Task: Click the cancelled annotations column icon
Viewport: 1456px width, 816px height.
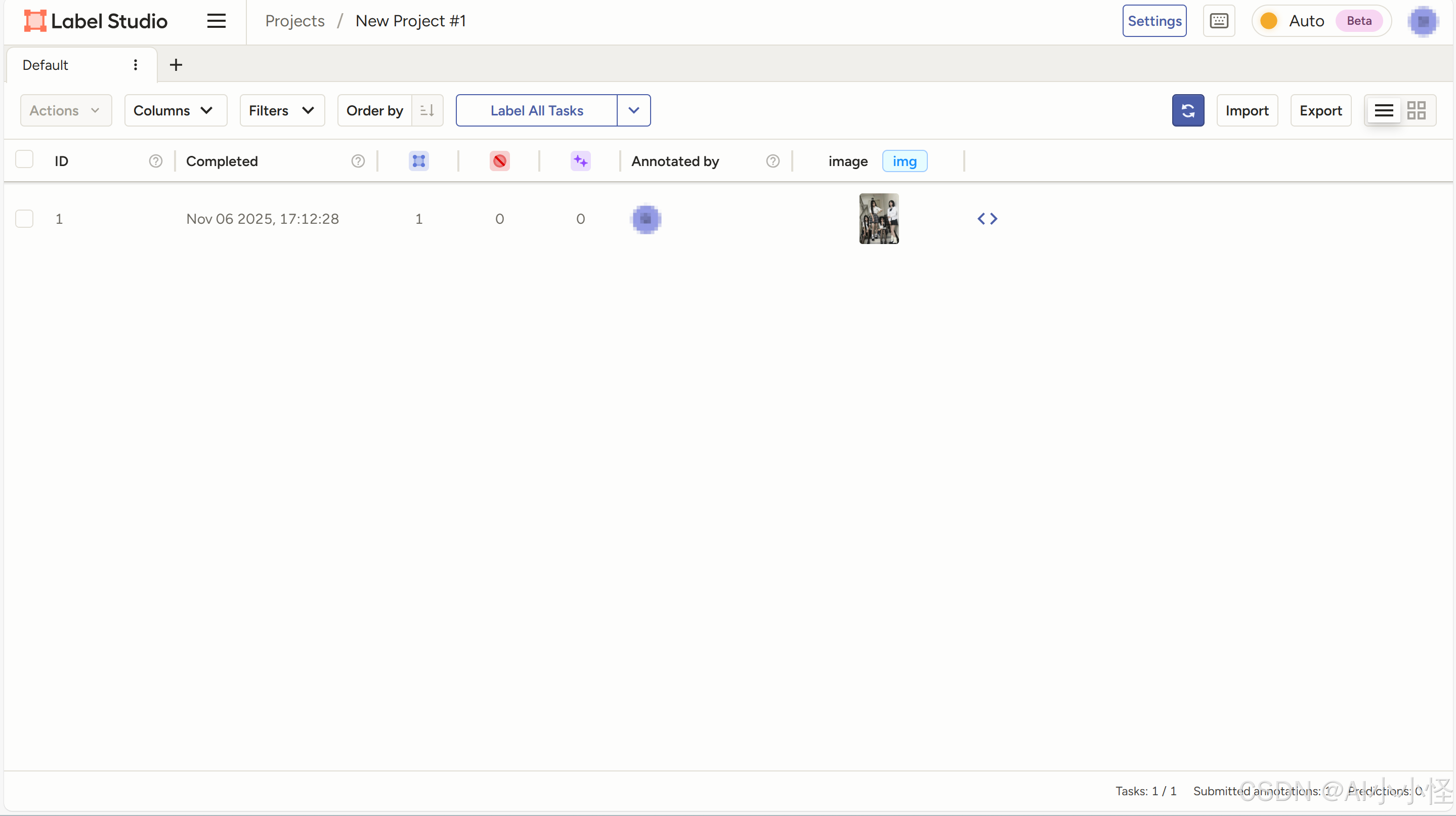Action: point(499,161)
